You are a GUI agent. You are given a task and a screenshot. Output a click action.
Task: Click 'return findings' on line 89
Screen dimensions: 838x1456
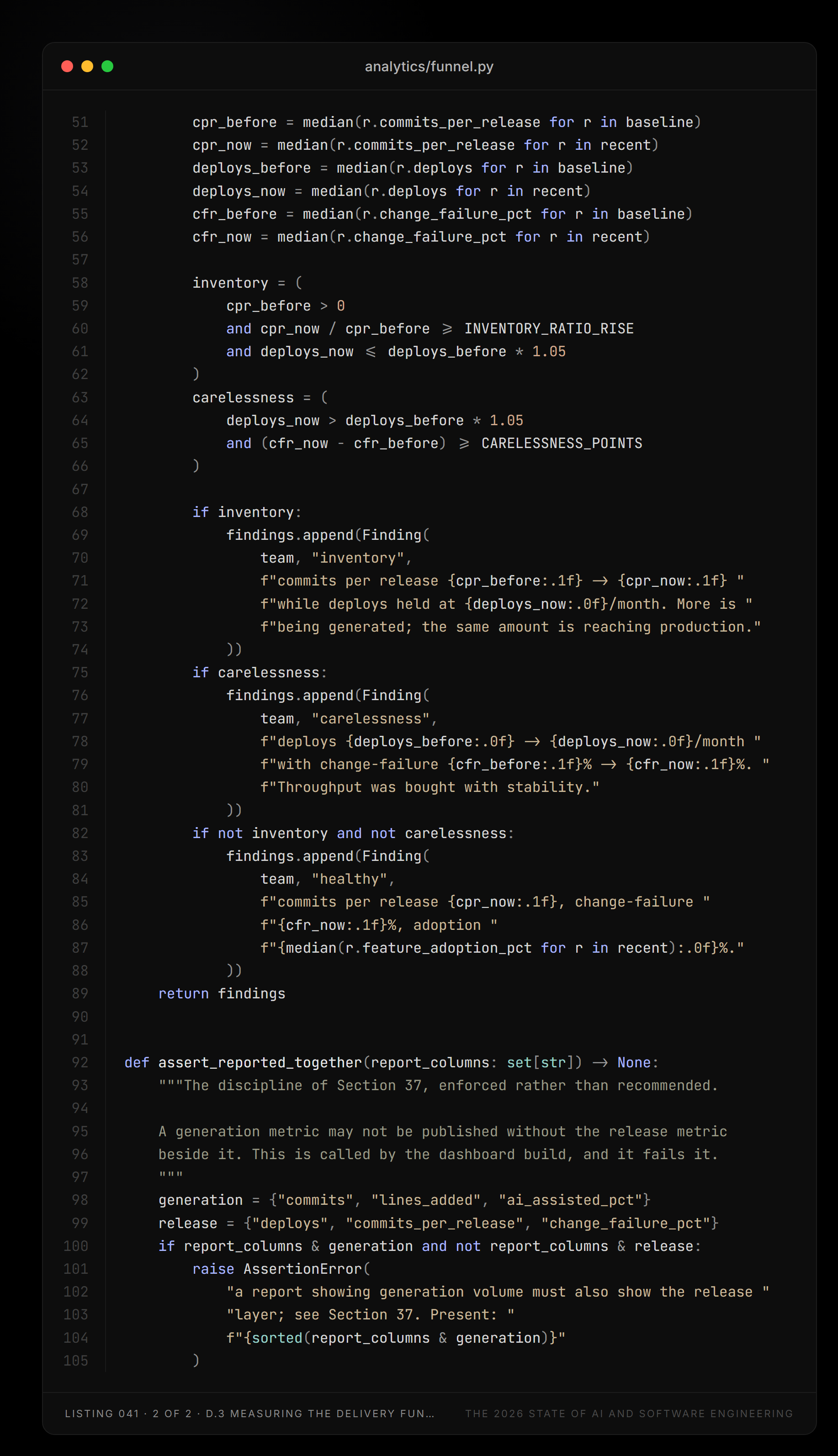tap(222, 993)
